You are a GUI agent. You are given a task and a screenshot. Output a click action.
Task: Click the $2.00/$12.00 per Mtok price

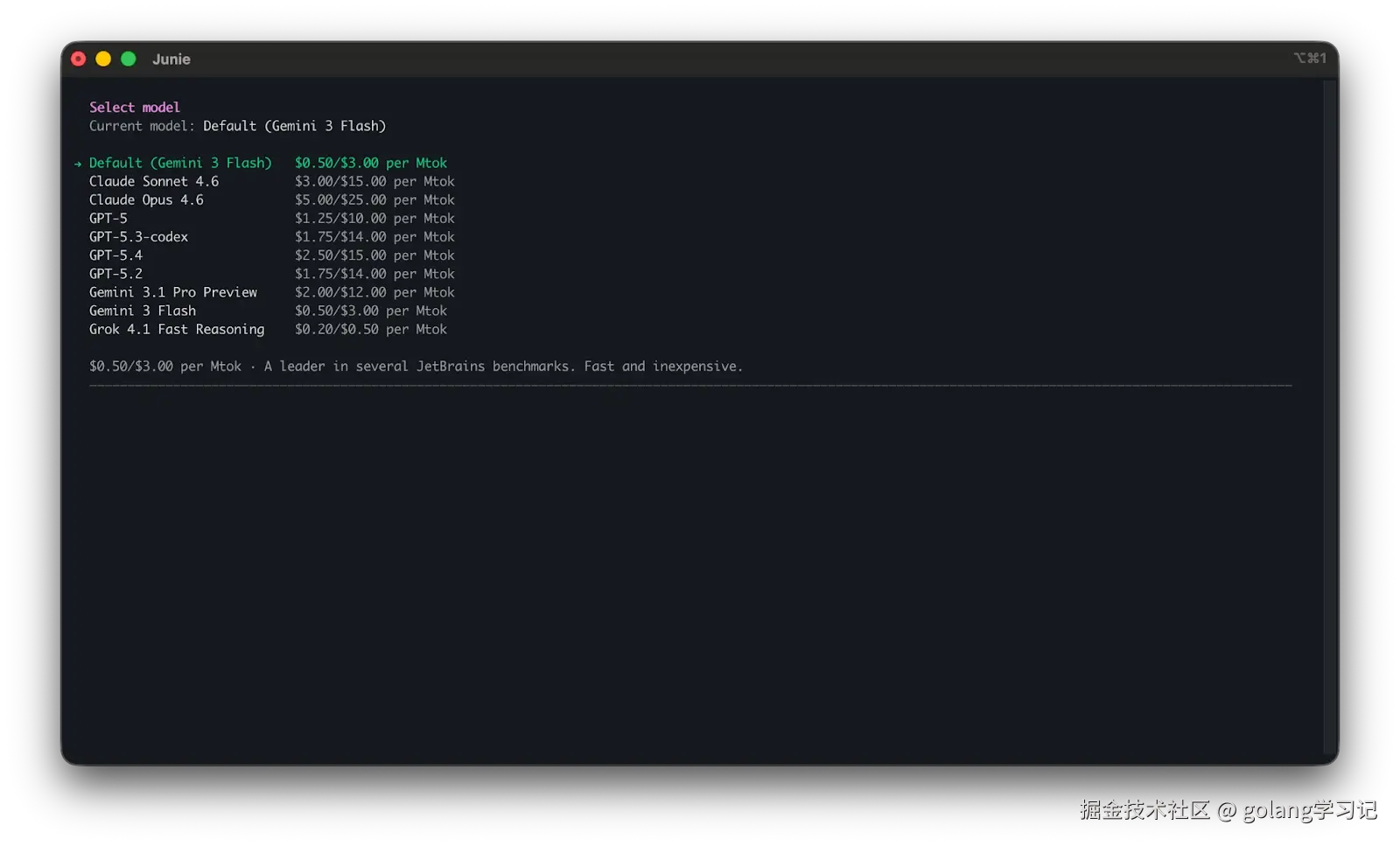pyautogui.click(x=374, y=292)
